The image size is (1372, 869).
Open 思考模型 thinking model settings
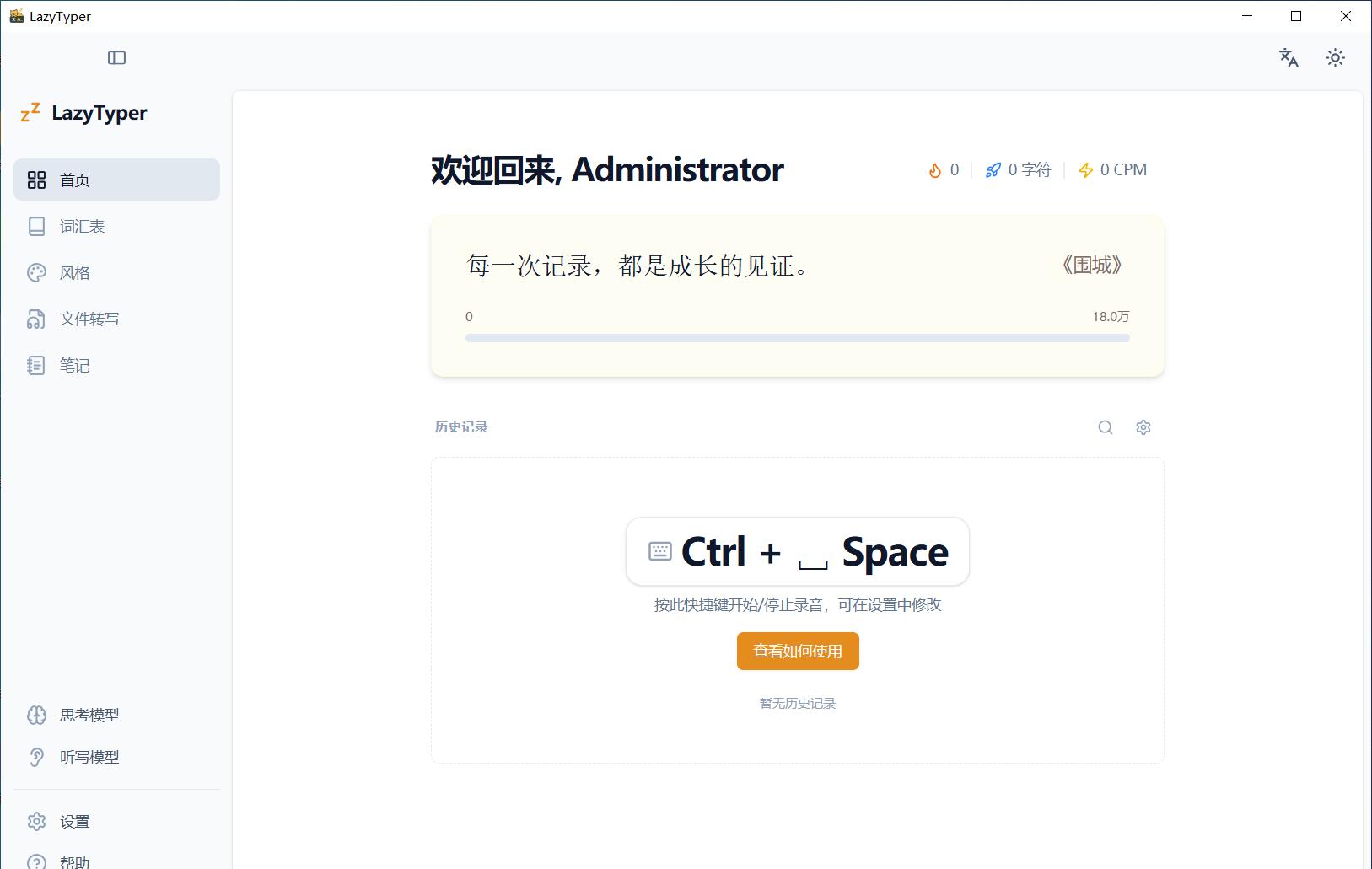pos(116,715)
